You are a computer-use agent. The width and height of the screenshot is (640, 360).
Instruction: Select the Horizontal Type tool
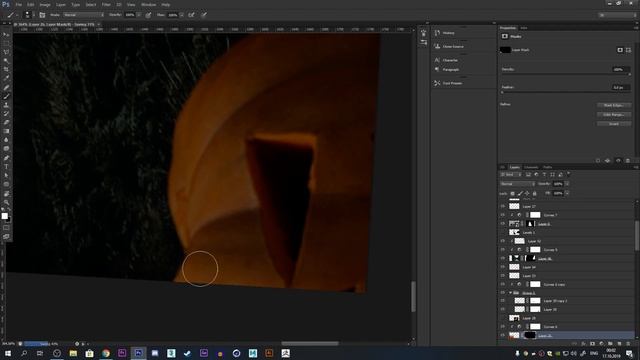tap(6, 167)
